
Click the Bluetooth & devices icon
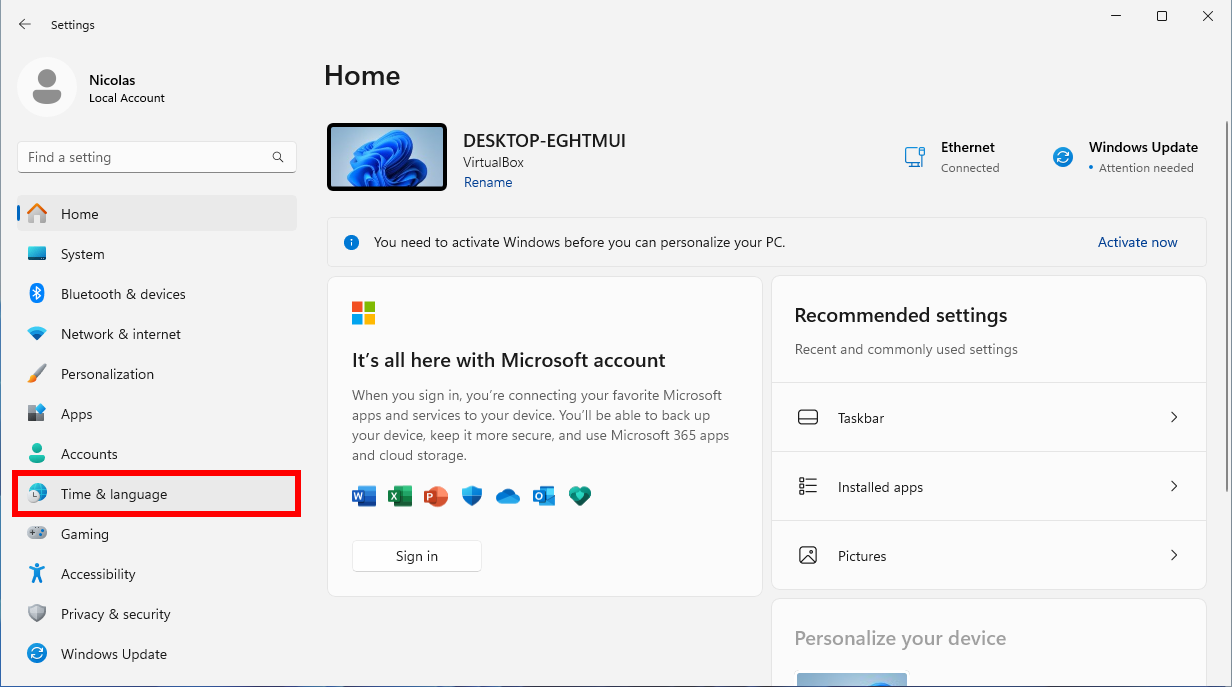(37, 294)
